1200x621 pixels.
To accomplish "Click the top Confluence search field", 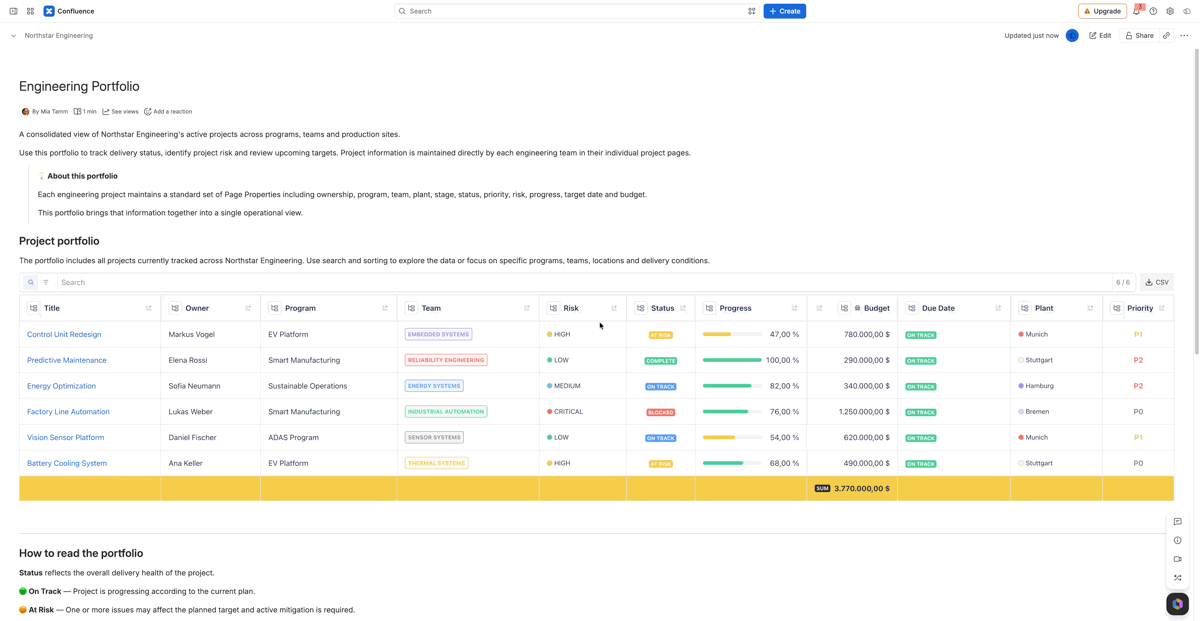I will coord(576,11).
